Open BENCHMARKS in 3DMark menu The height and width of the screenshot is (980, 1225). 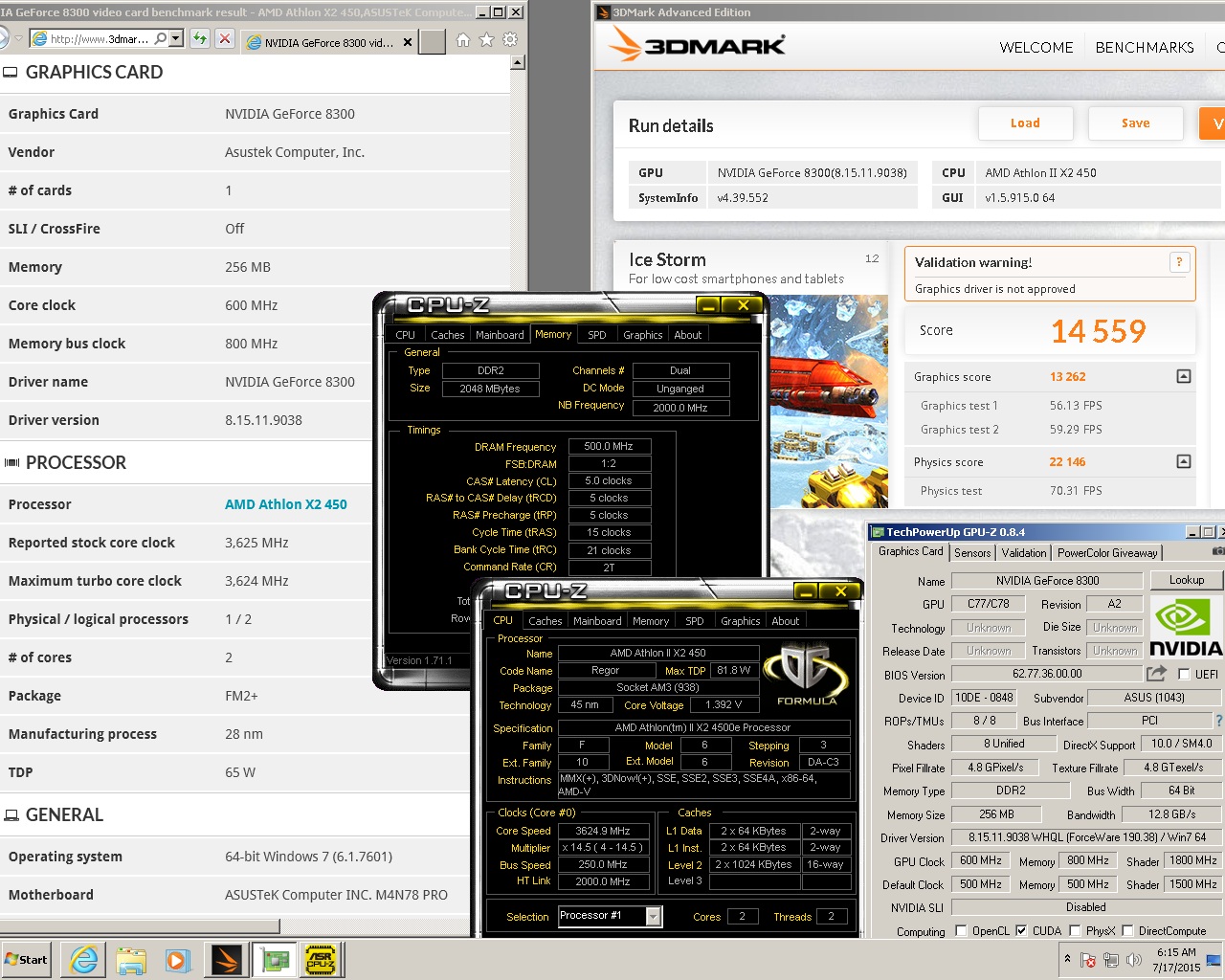pos(1145,48)
